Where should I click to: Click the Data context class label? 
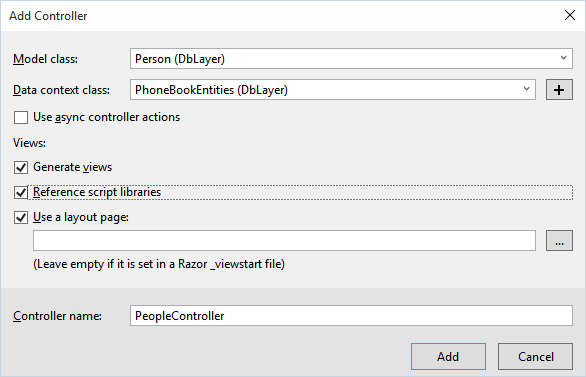click(x=61, y=90)
